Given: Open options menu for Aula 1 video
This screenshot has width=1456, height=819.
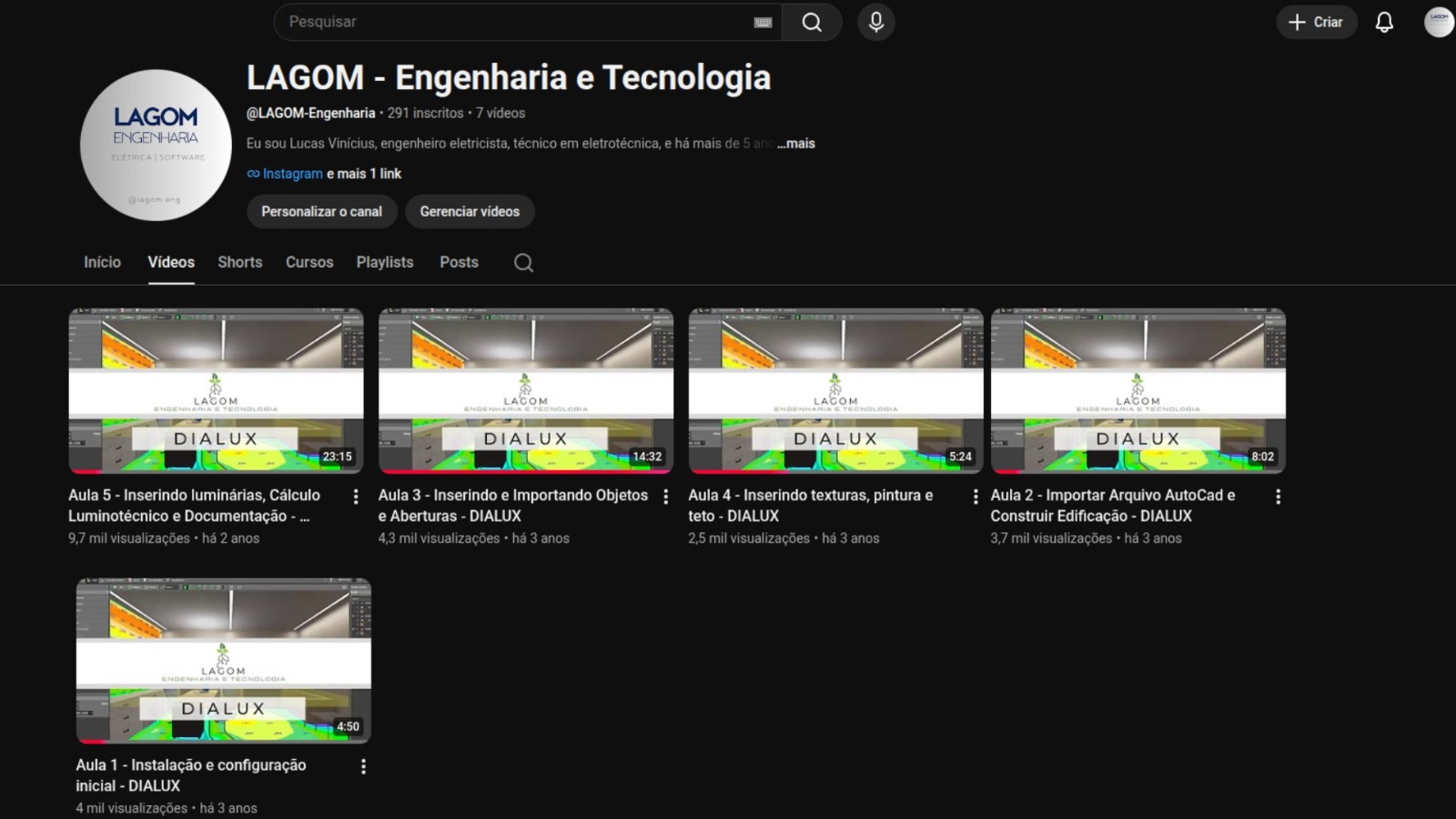Looking at the screenshot, I should (x=363, y=767).
